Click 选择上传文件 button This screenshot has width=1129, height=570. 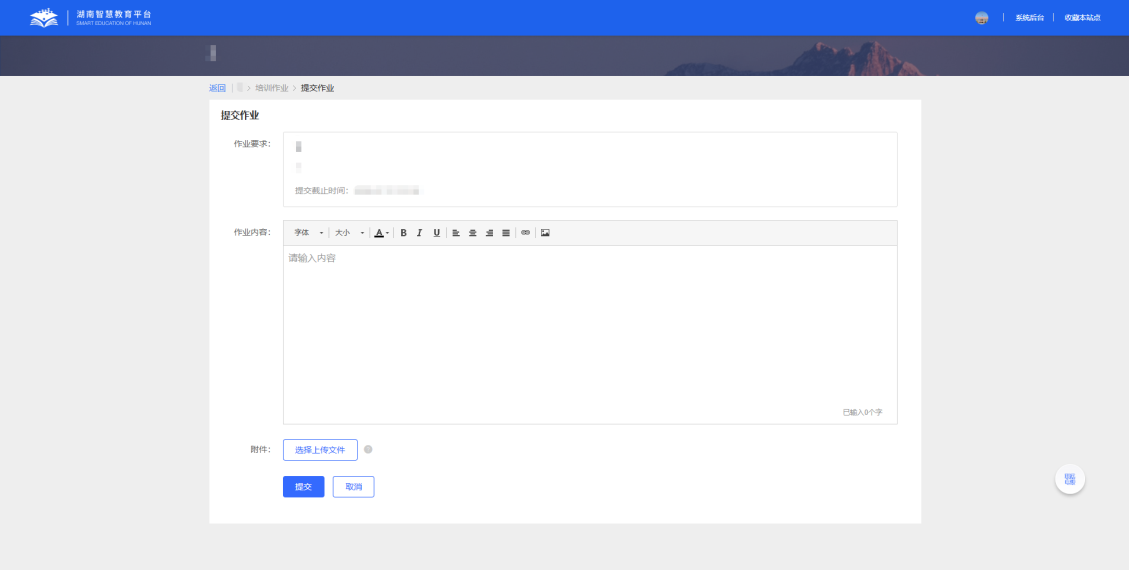pyautogui.click(x=320, y=450)
